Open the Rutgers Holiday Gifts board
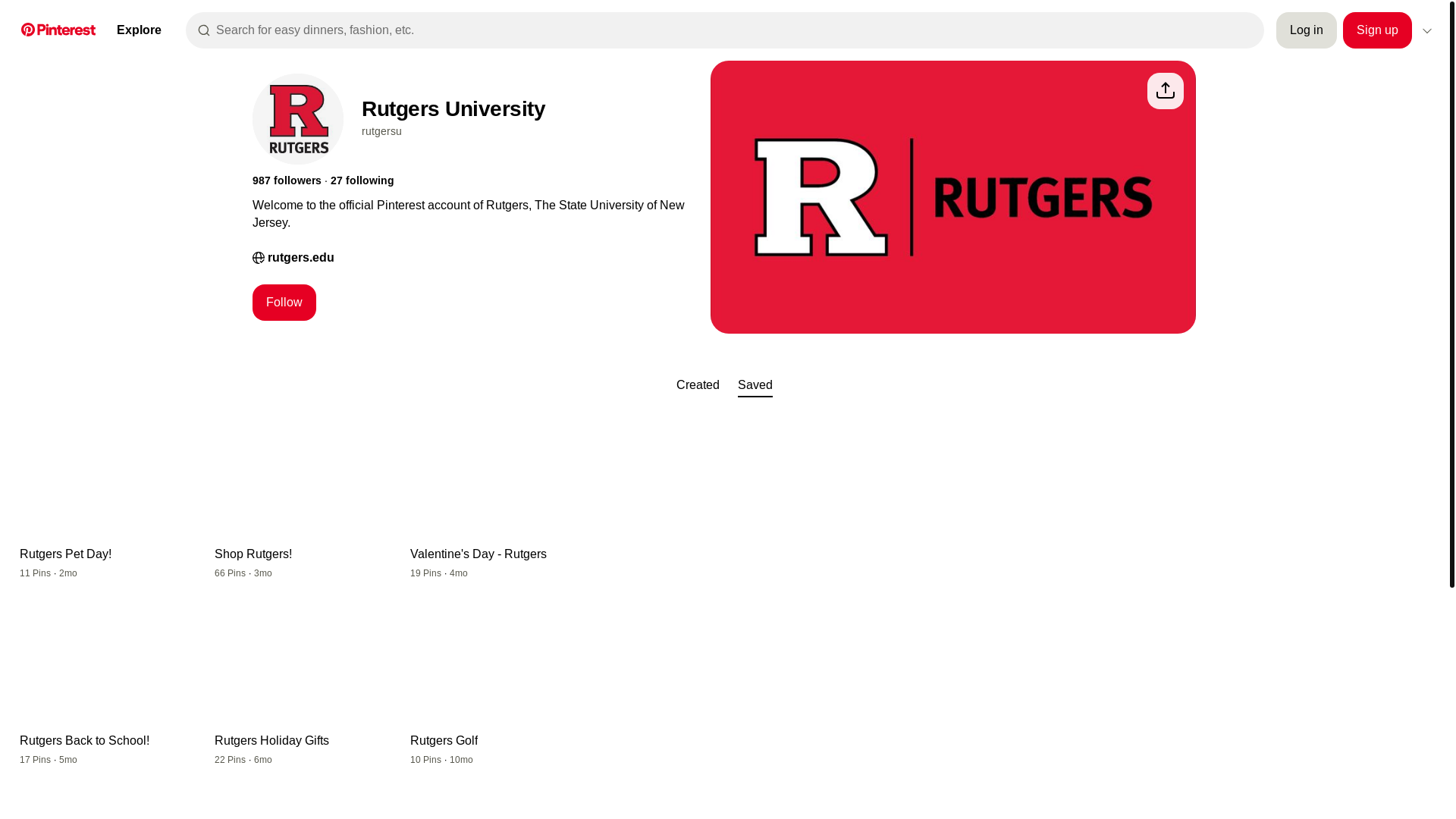This screenshot has width=1456, height=819. click(303, 687)
